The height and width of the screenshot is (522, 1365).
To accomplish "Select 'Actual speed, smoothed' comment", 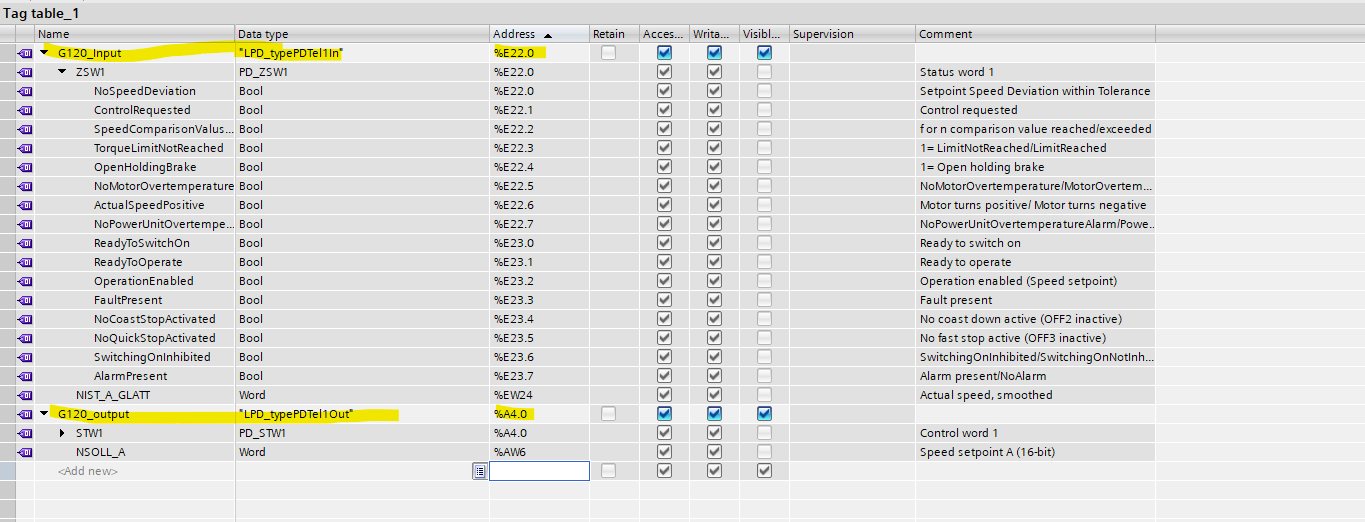I will [986, 395].
